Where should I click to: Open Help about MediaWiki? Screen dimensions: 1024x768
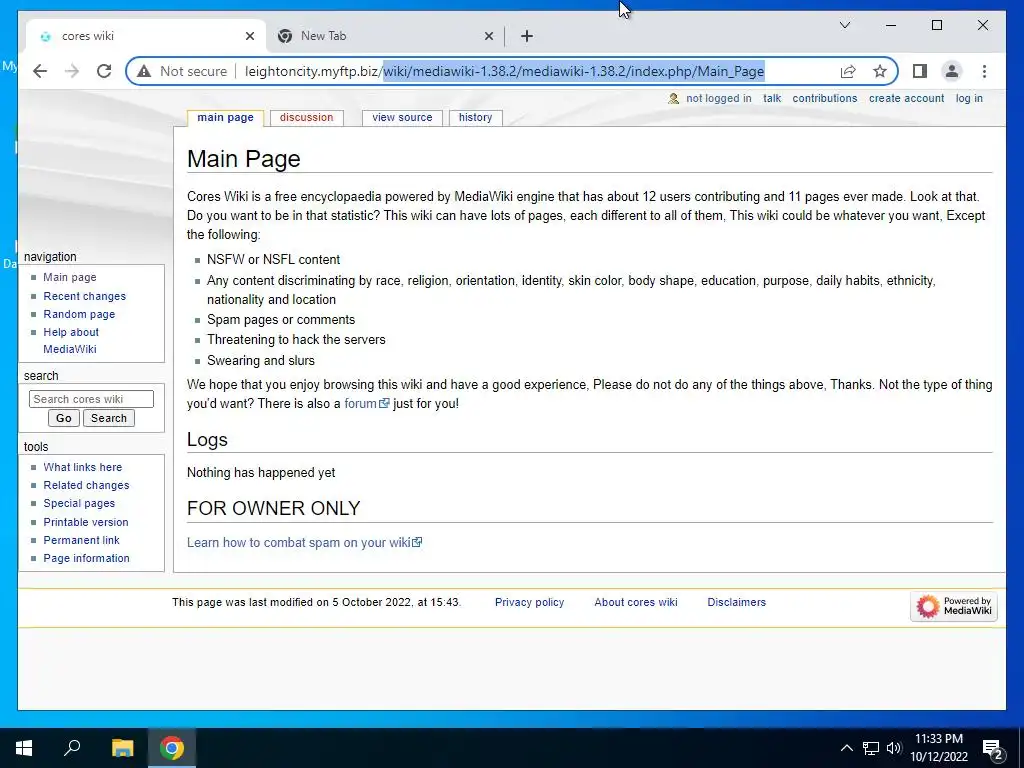71,340
